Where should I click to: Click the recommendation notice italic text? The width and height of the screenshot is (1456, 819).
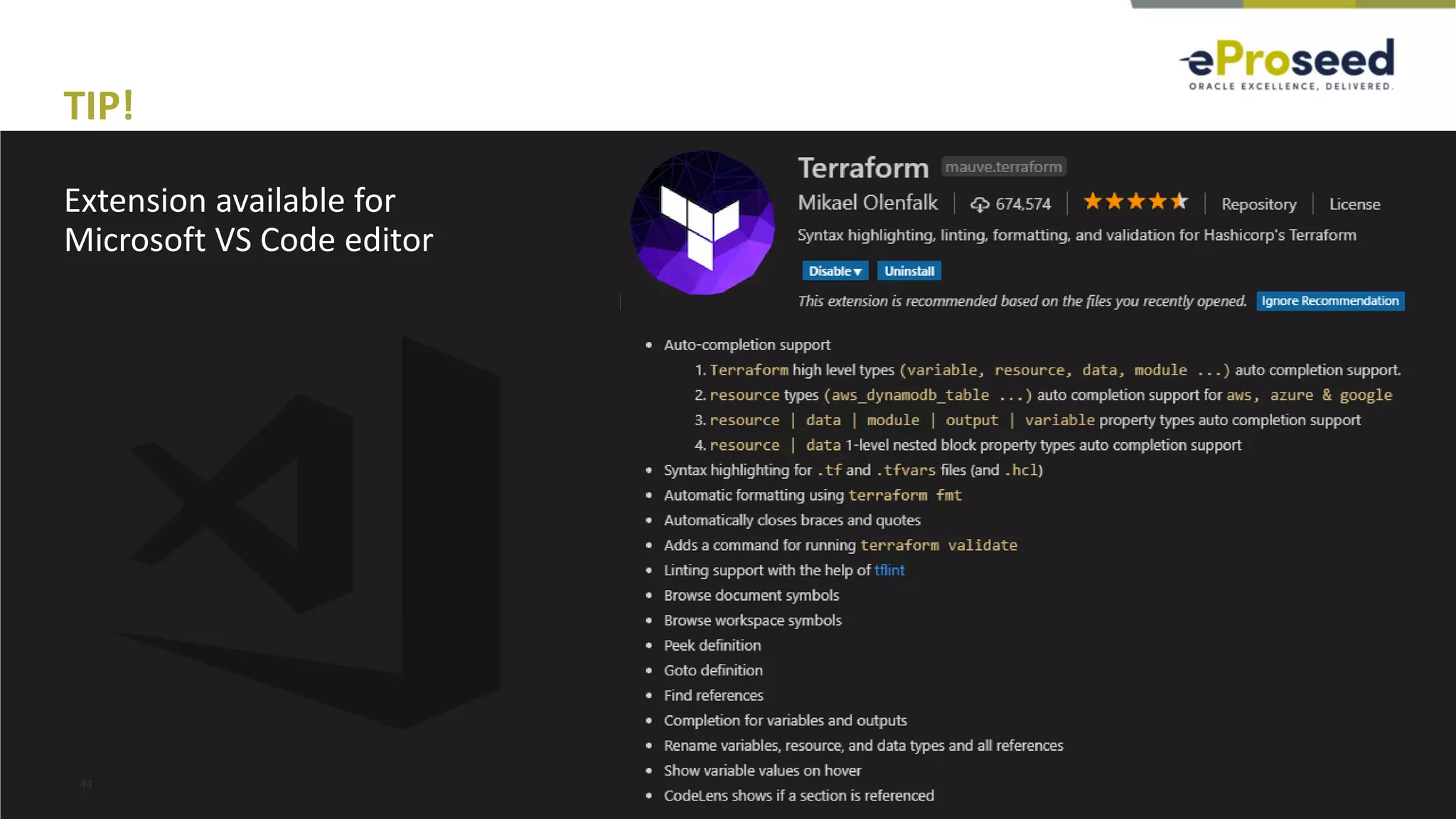[1022, 301]
